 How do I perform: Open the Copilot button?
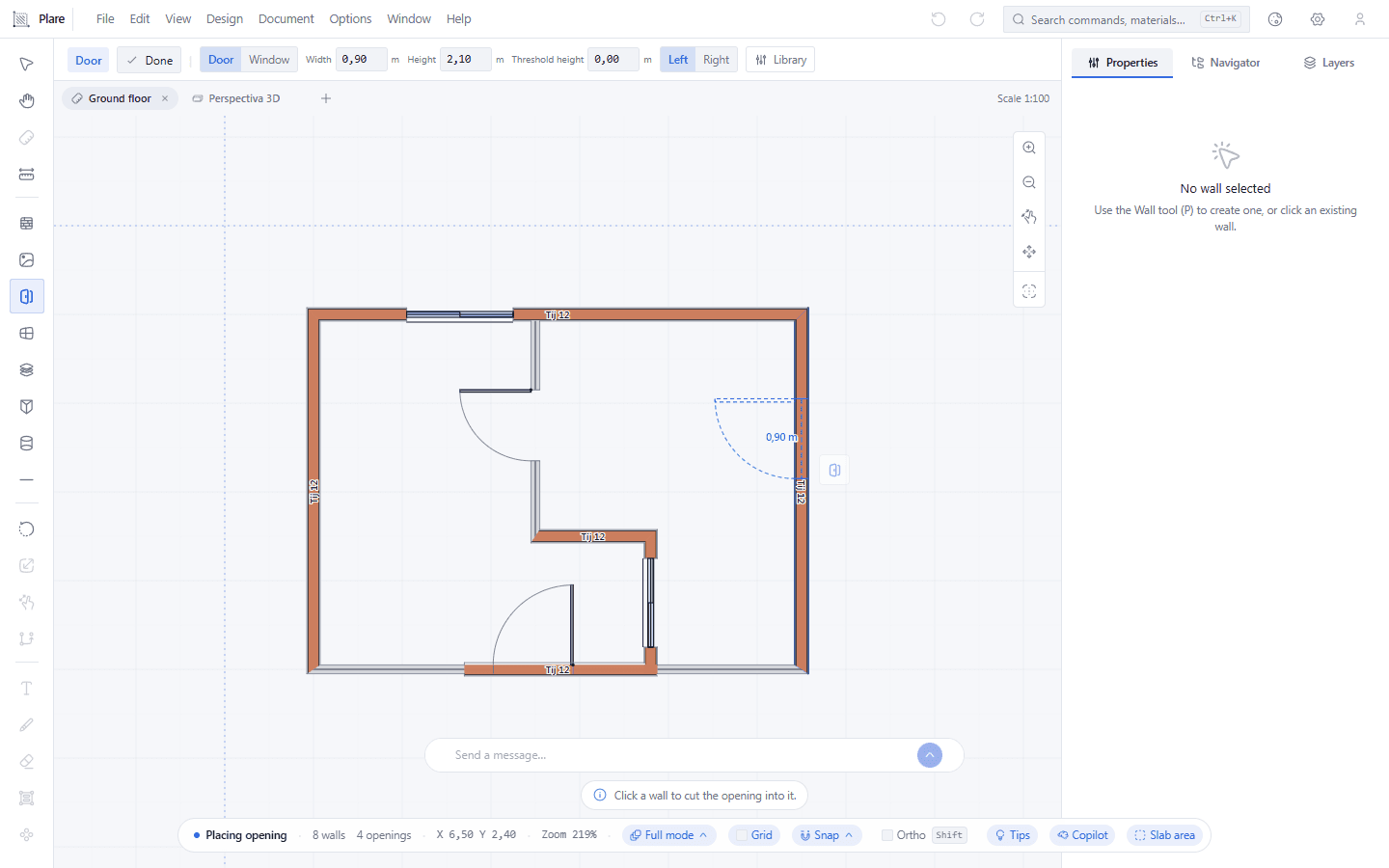[1082, 835]
